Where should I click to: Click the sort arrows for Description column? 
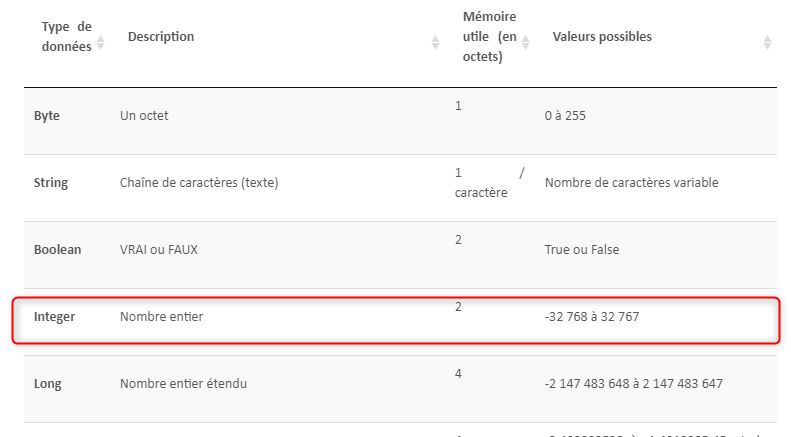(435, 43)
